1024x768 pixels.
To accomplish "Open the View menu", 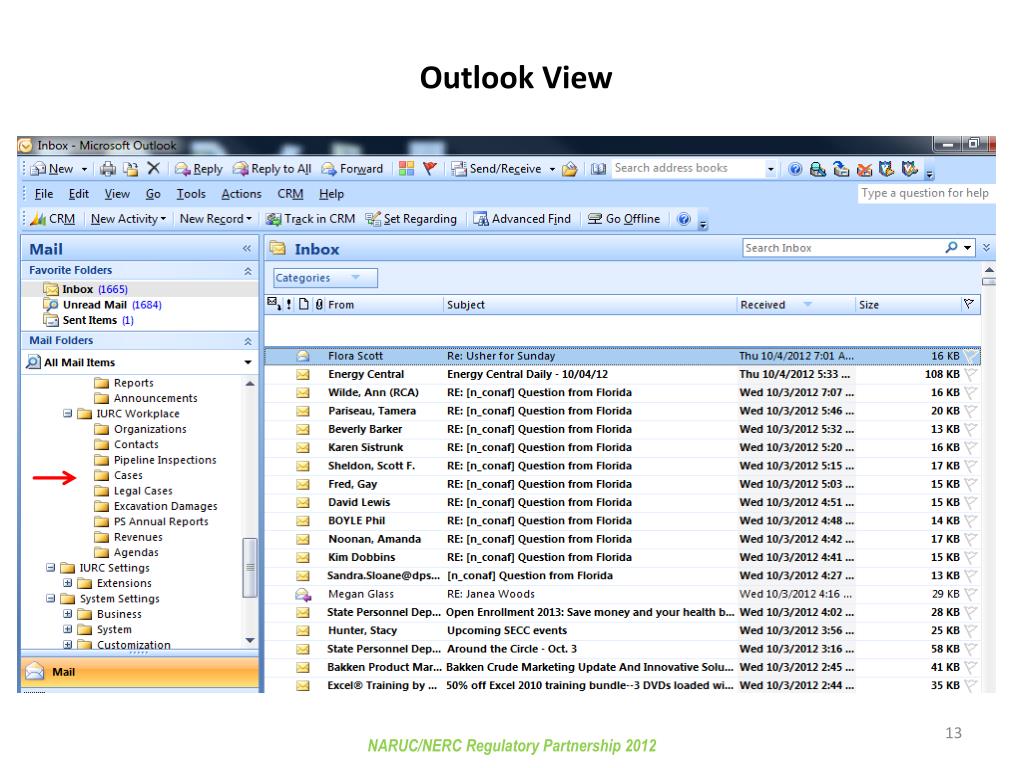I will click(x=118, y=194).
